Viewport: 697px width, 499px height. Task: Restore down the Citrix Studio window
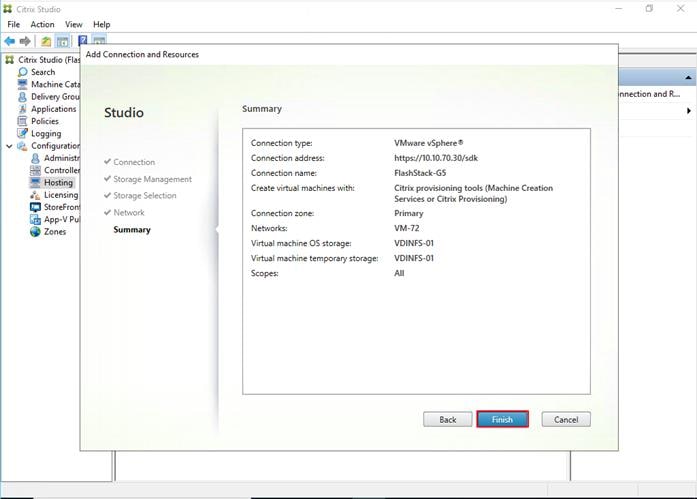(649, 8)
